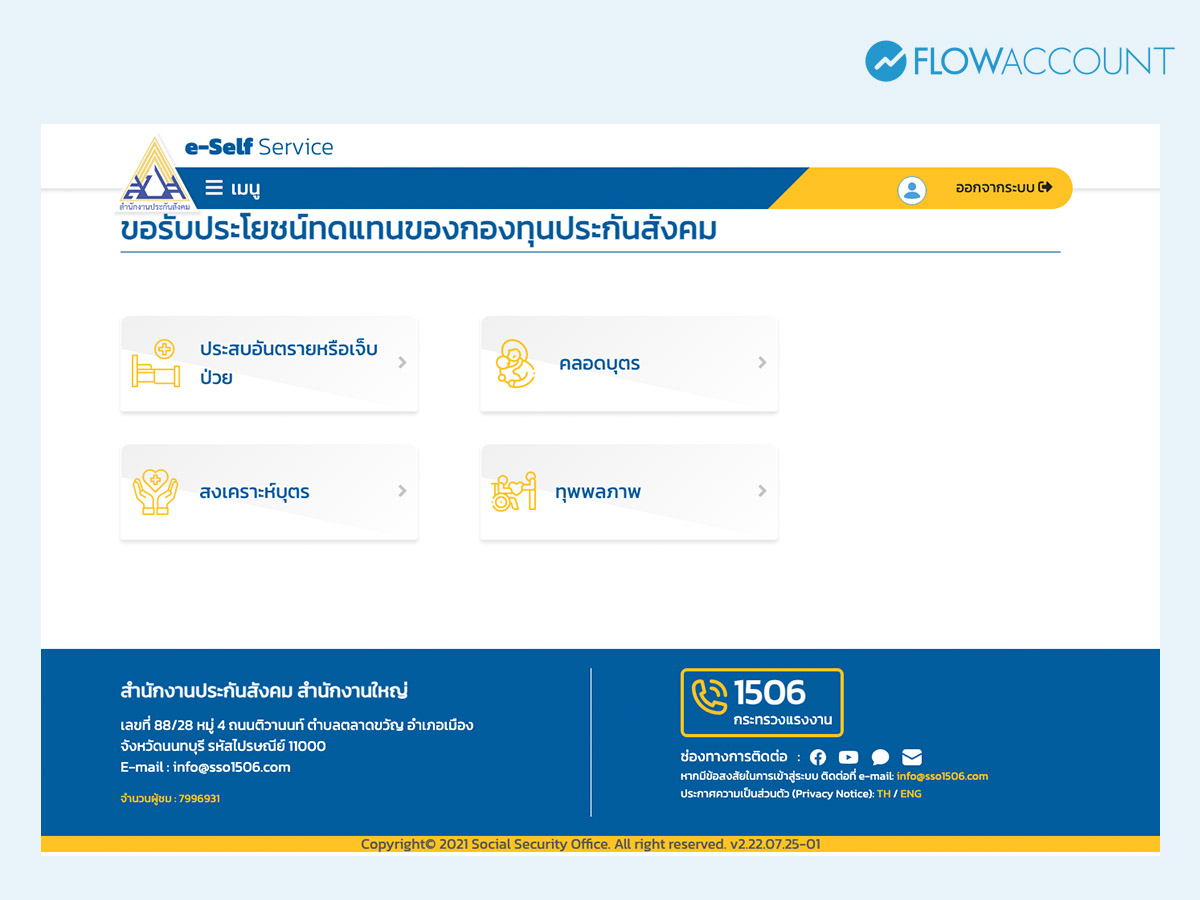The height and width of the screenshot is (900, 1200).
Task: Click the Social Security Office triangle logo
Action: coord(153,175)
